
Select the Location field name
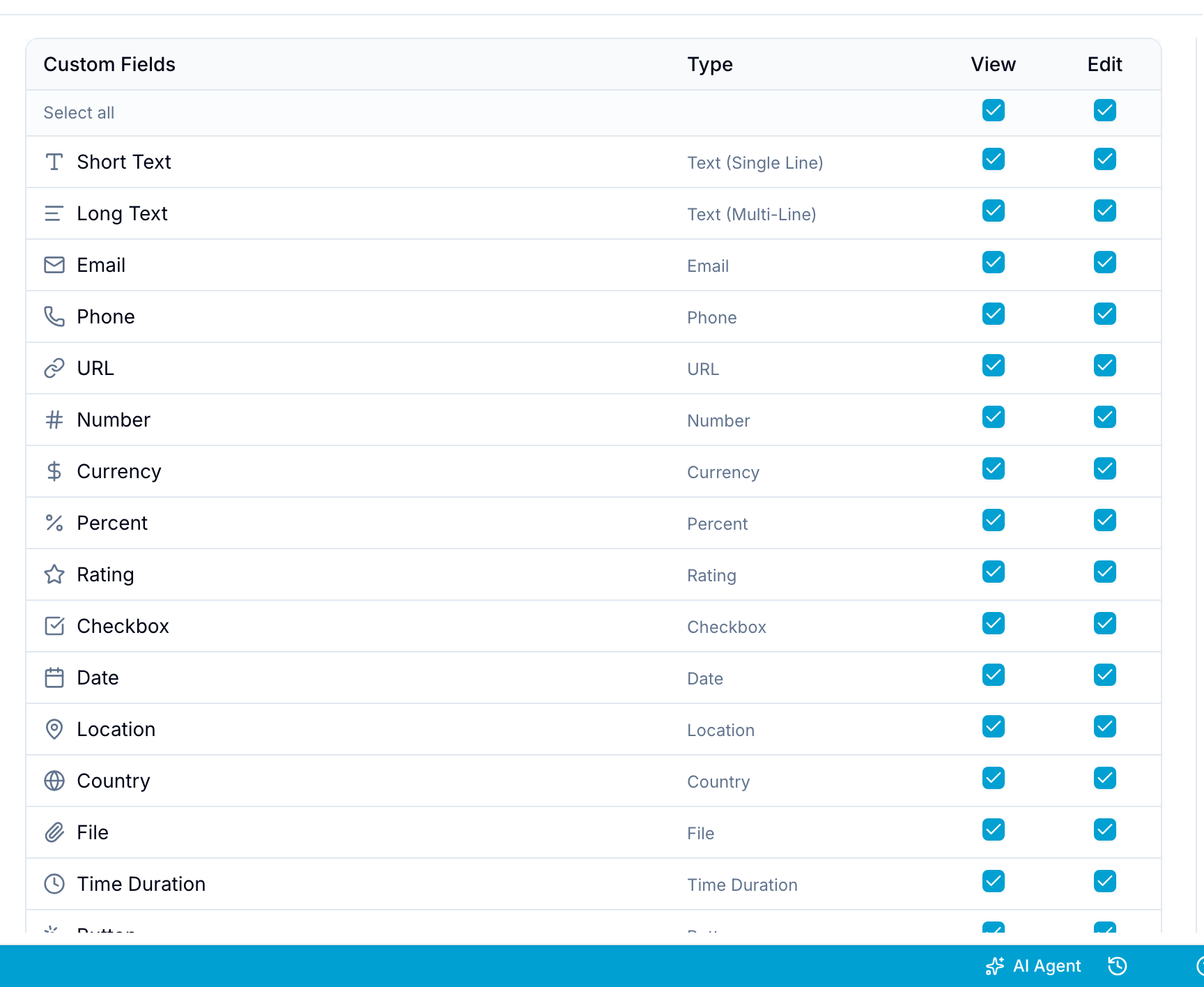click(116, 729)
